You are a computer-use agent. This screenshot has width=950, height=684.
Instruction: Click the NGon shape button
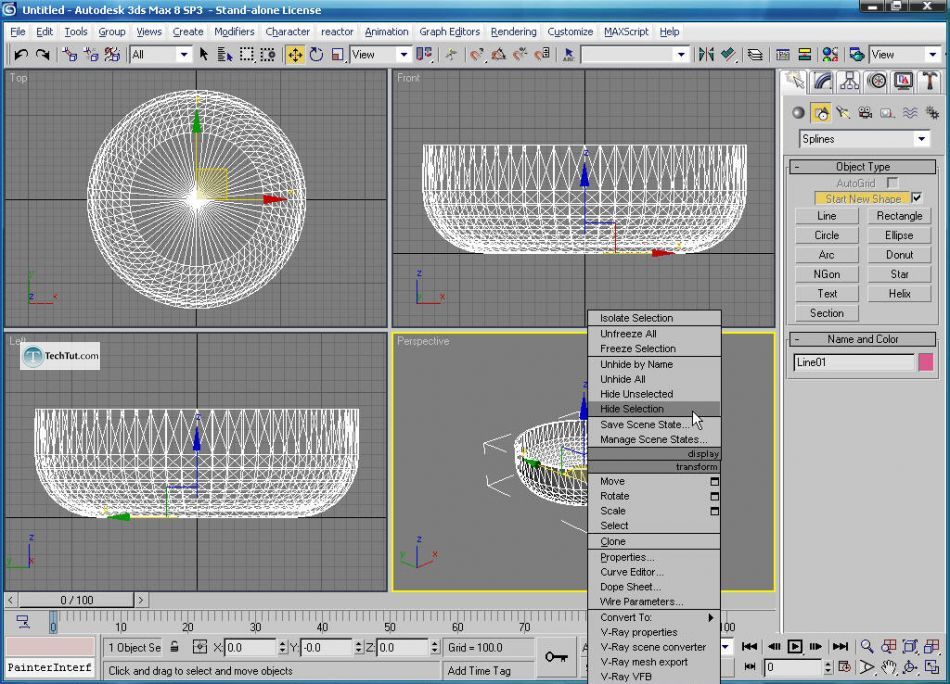[826, 274]
